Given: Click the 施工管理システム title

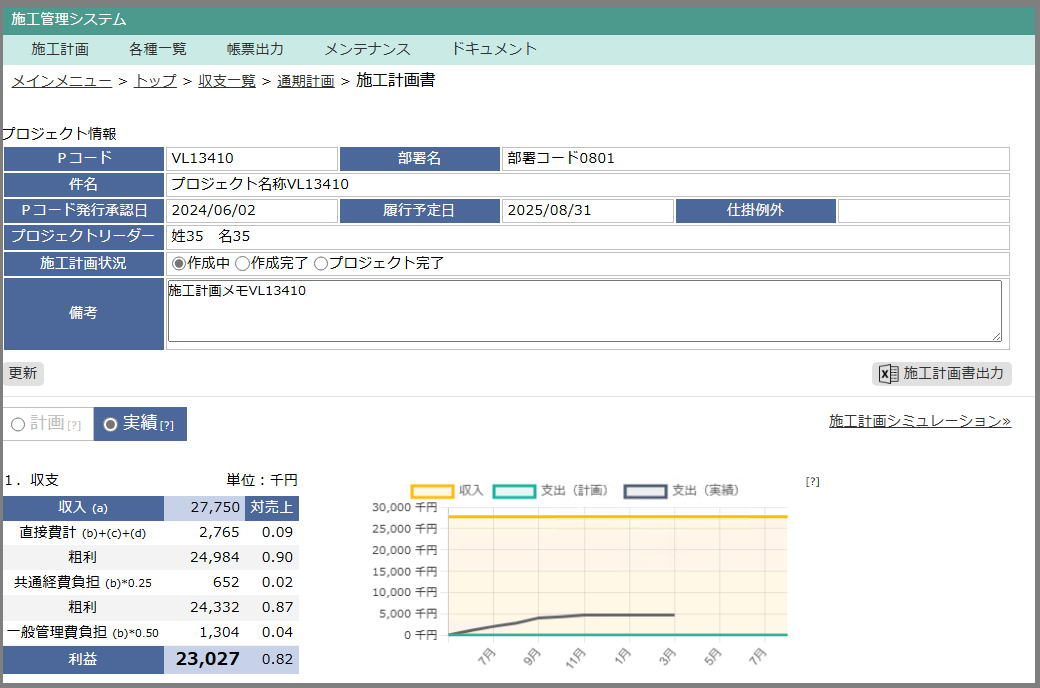Looking at the screenshot, I should tap(69, 19).
